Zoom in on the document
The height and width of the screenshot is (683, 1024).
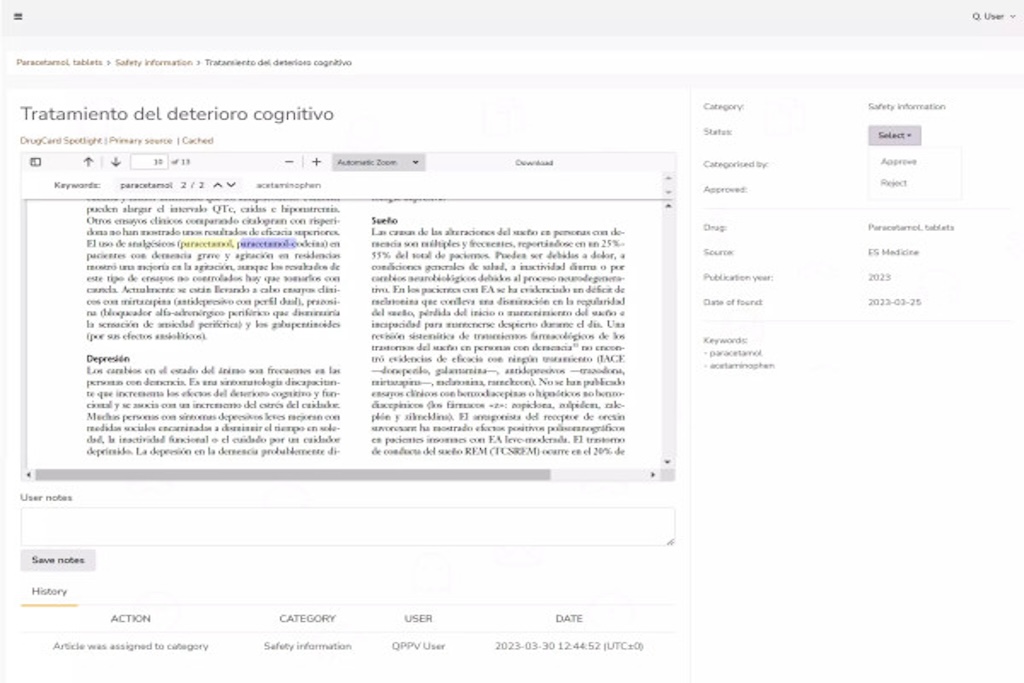[316, 161]
